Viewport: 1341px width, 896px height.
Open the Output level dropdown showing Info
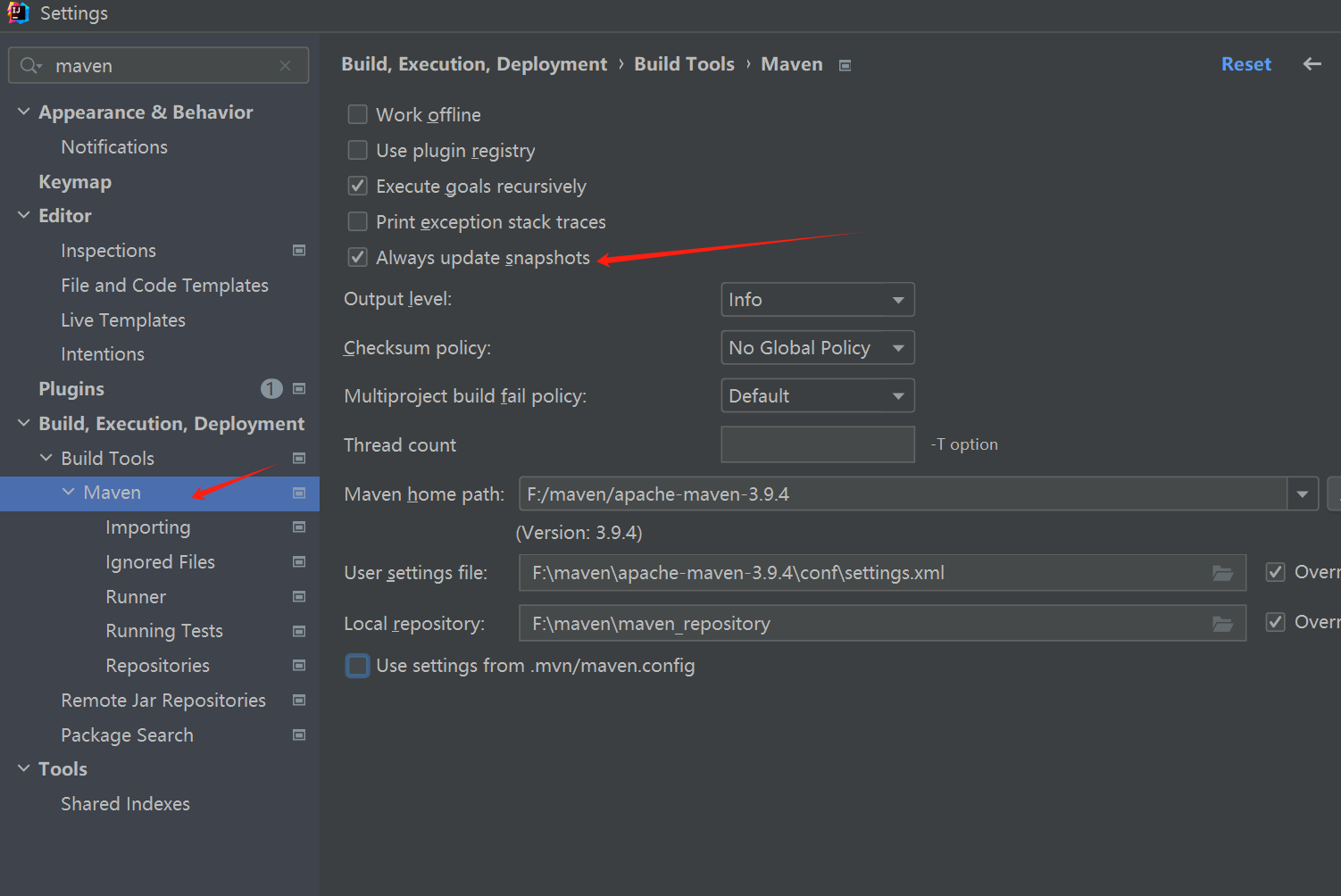pos(818,300)
